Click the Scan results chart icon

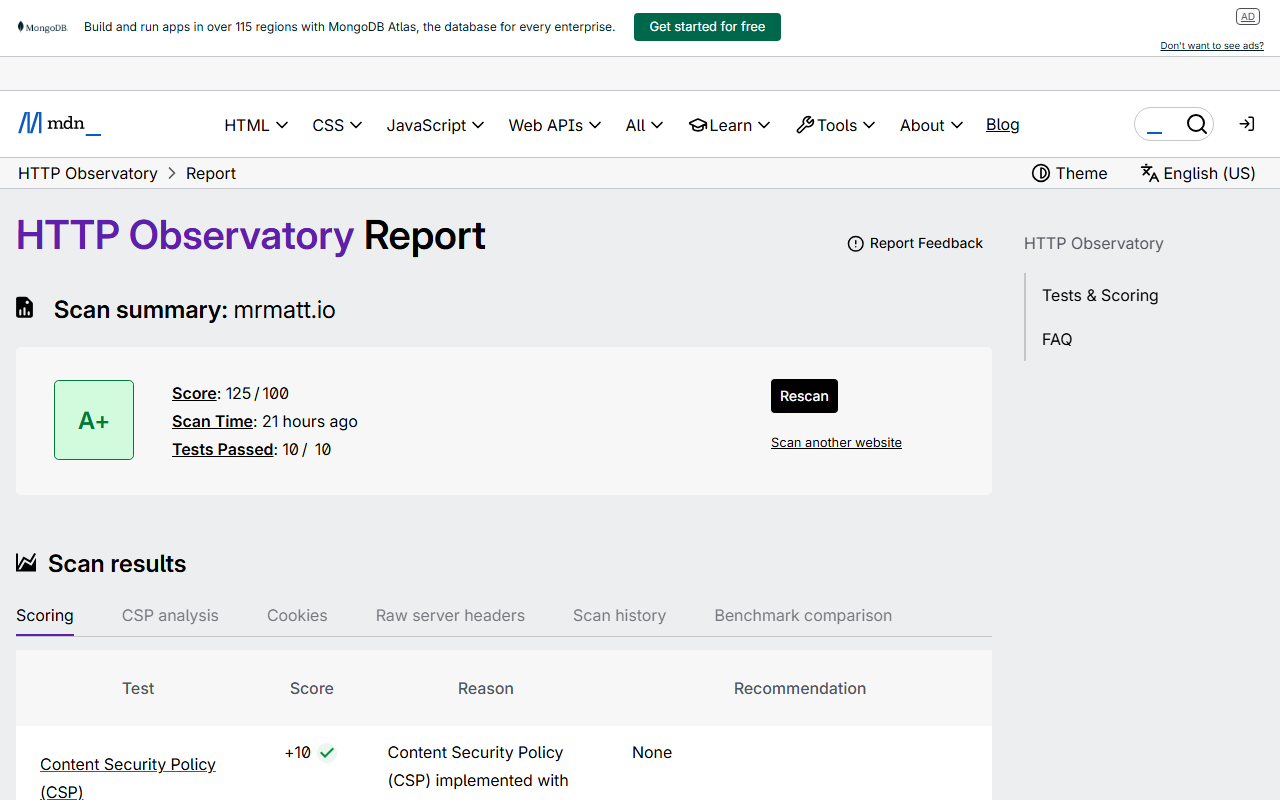pos(26,562)
